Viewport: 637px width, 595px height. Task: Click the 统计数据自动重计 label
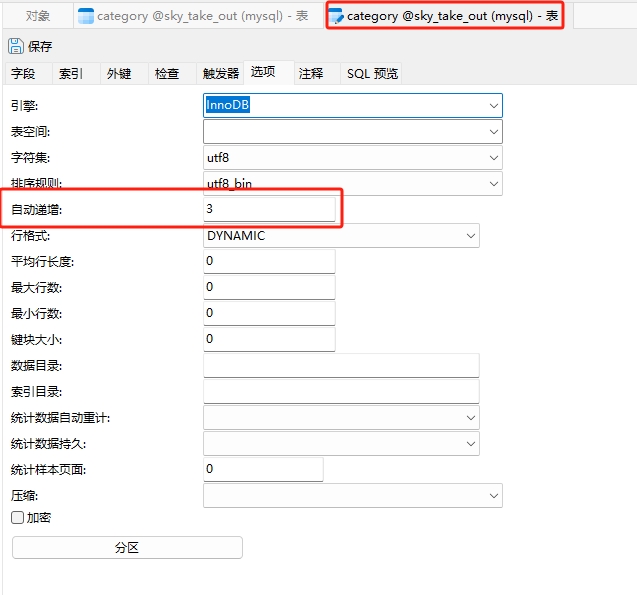point(61,418)
